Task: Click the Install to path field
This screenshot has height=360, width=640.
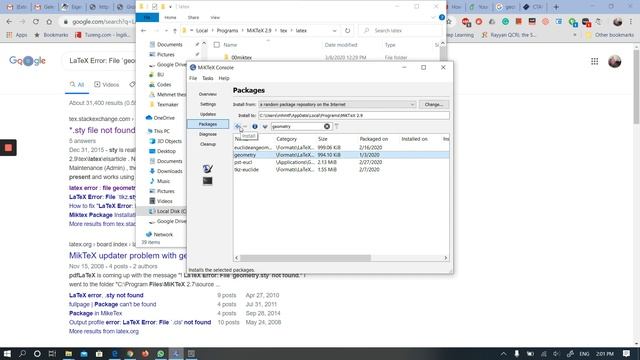Action: (x=353, y=116)
